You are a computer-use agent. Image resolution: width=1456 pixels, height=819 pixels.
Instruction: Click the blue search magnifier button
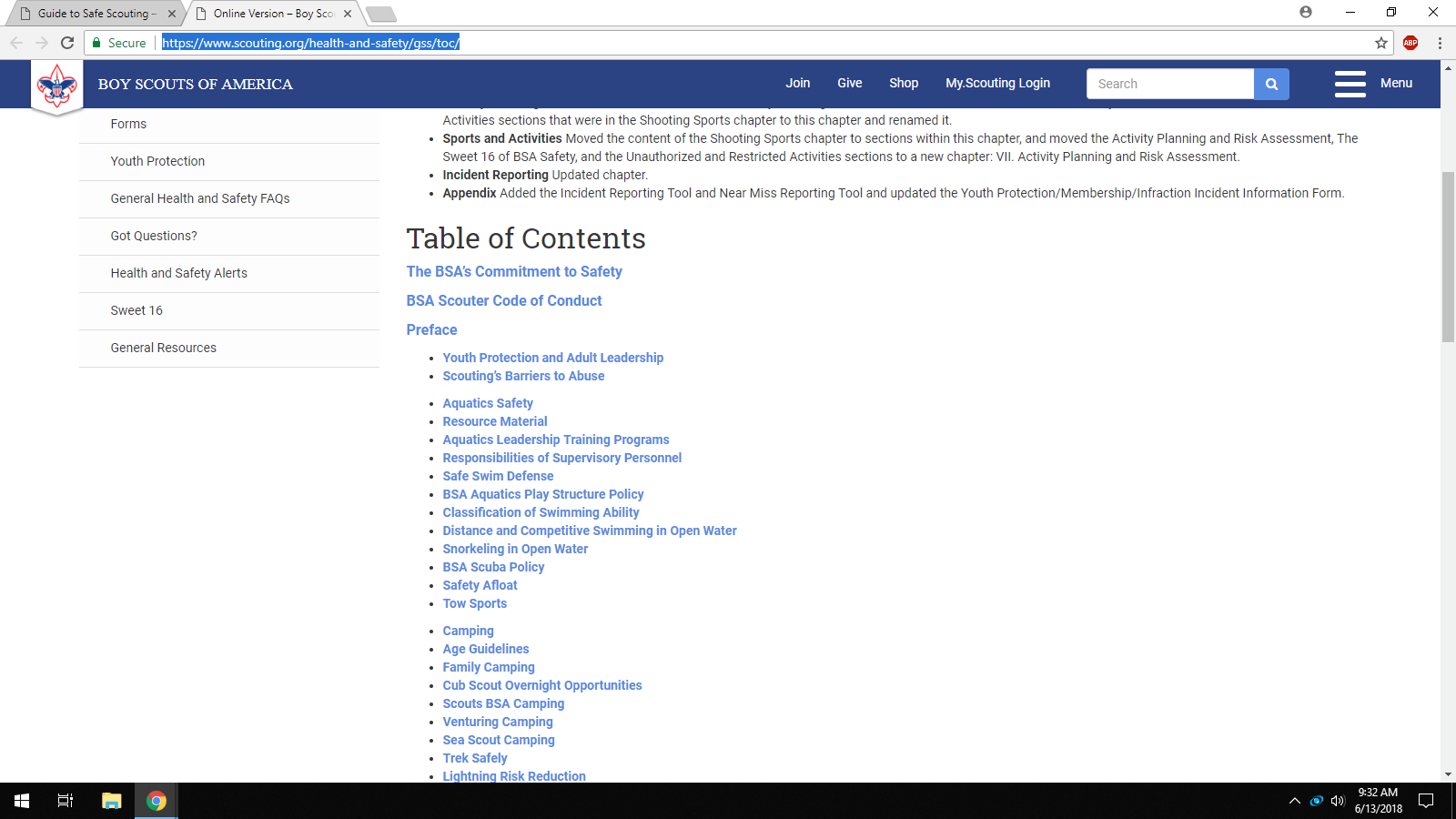1271,84
